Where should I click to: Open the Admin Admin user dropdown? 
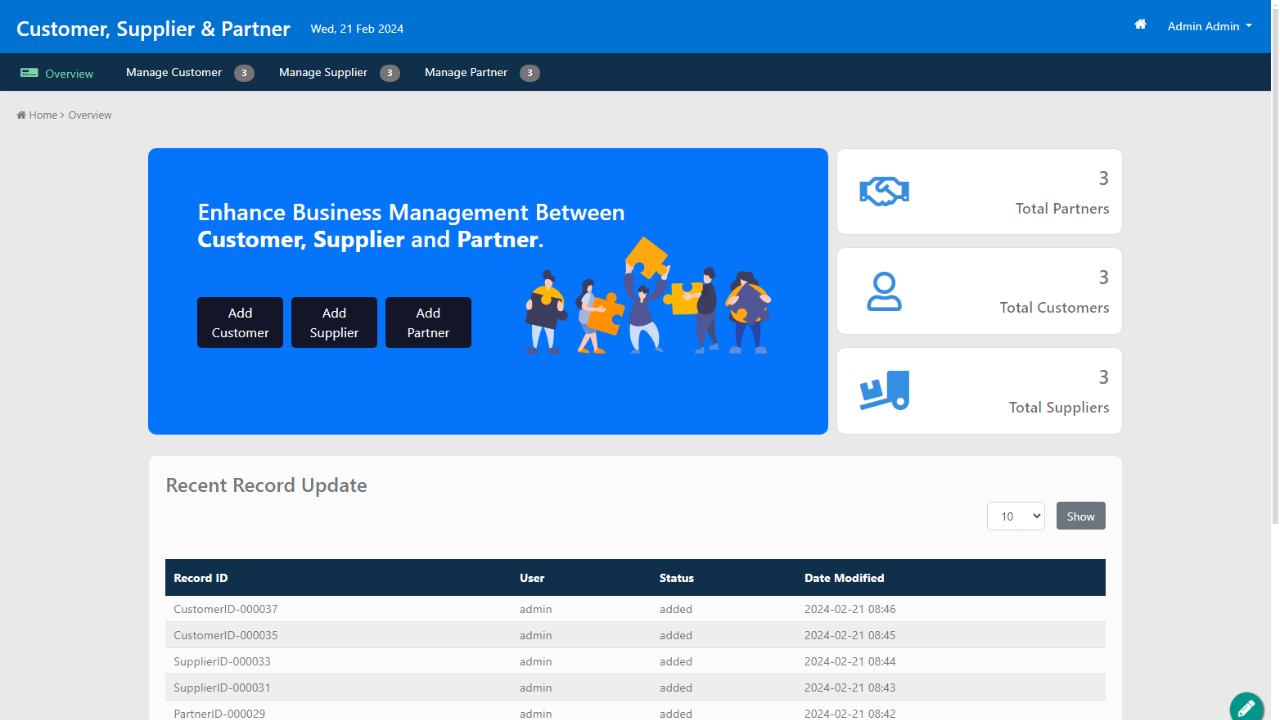click(x=1209, y=27)
